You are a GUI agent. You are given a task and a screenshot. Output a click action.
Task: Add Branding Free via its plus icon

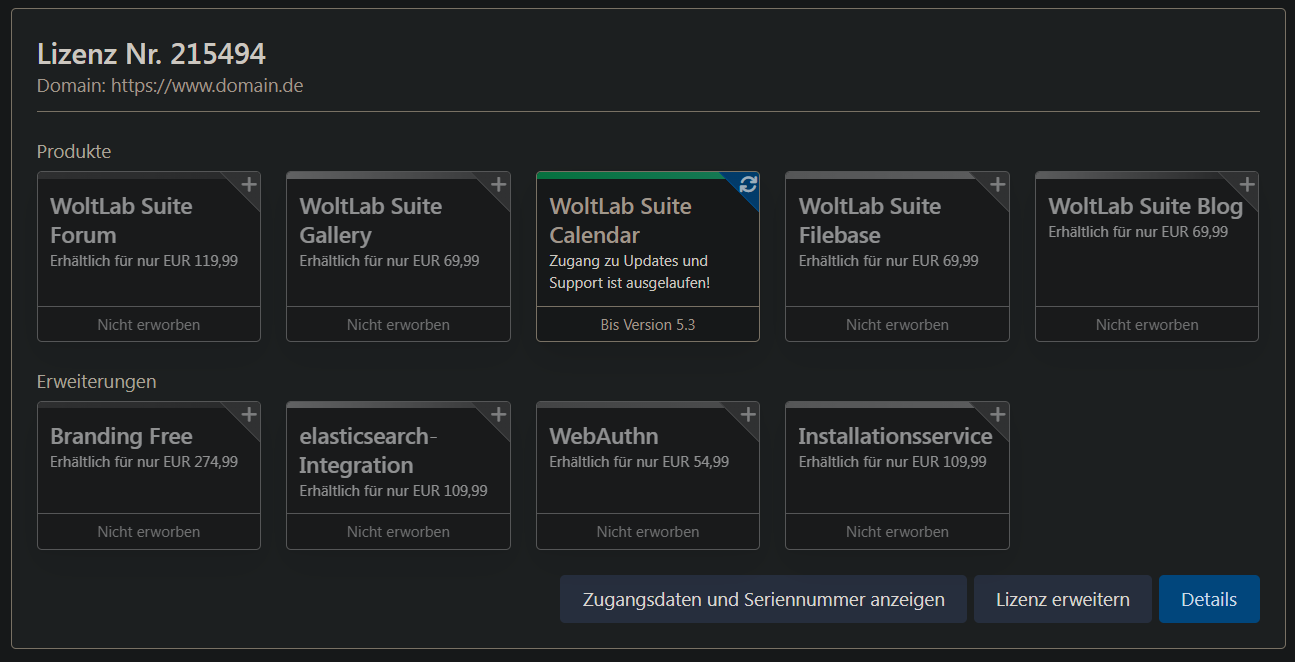249,415
